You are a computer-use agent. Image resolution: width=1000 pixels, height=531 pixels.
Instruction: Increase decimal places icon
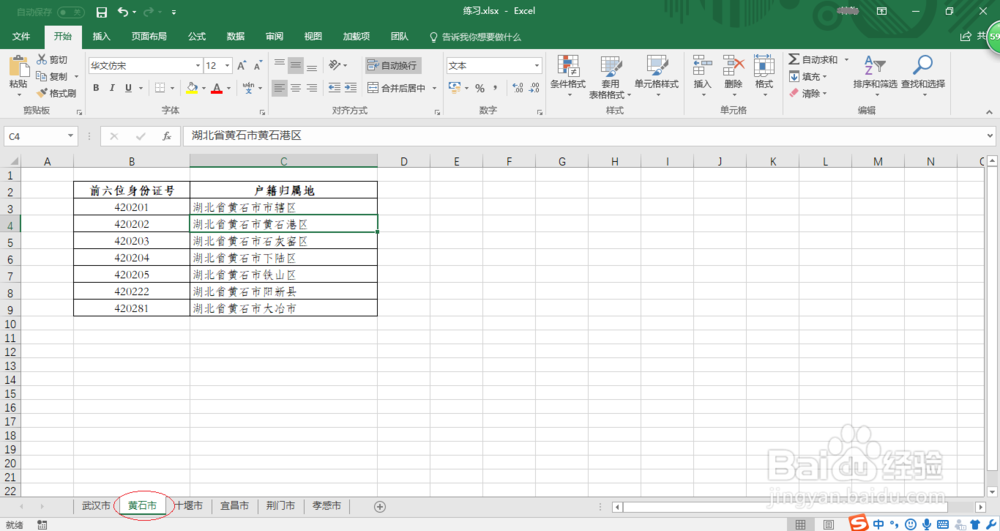click(517, 88)
